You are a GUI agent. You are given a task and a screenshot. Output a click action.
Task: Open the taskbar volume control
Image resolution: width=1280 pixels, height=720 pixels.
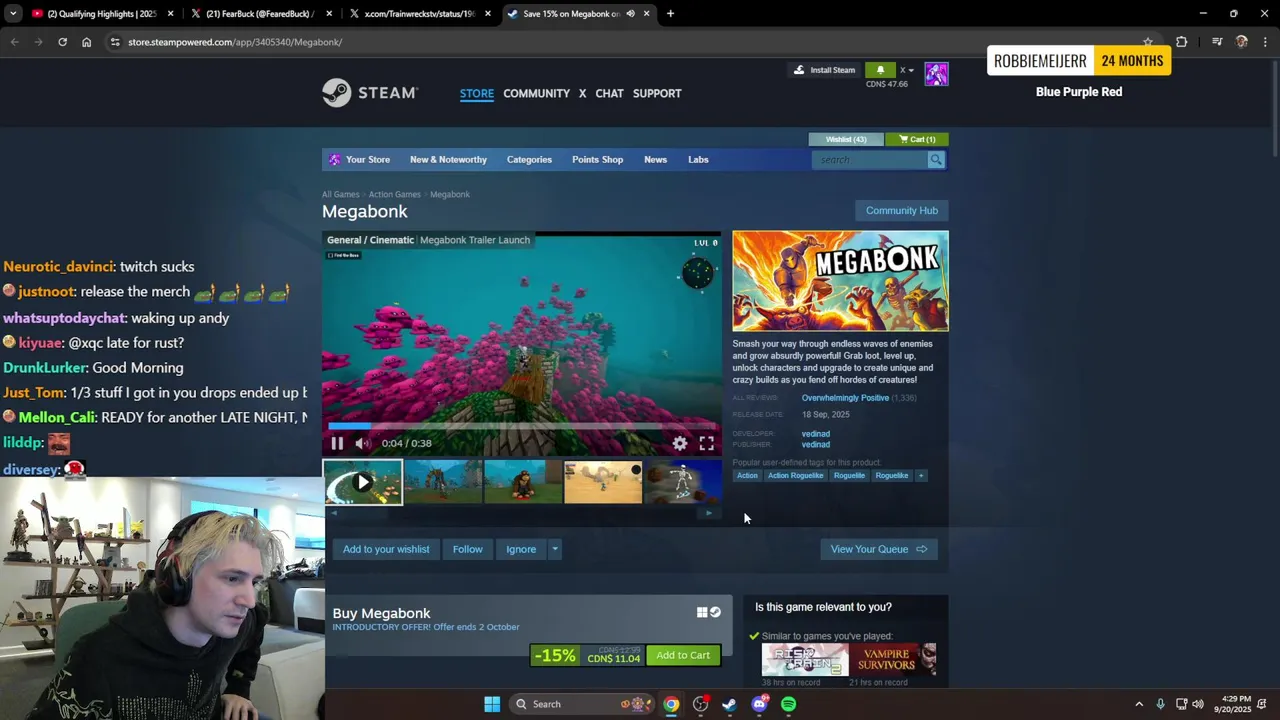[x=1198, y=704]
